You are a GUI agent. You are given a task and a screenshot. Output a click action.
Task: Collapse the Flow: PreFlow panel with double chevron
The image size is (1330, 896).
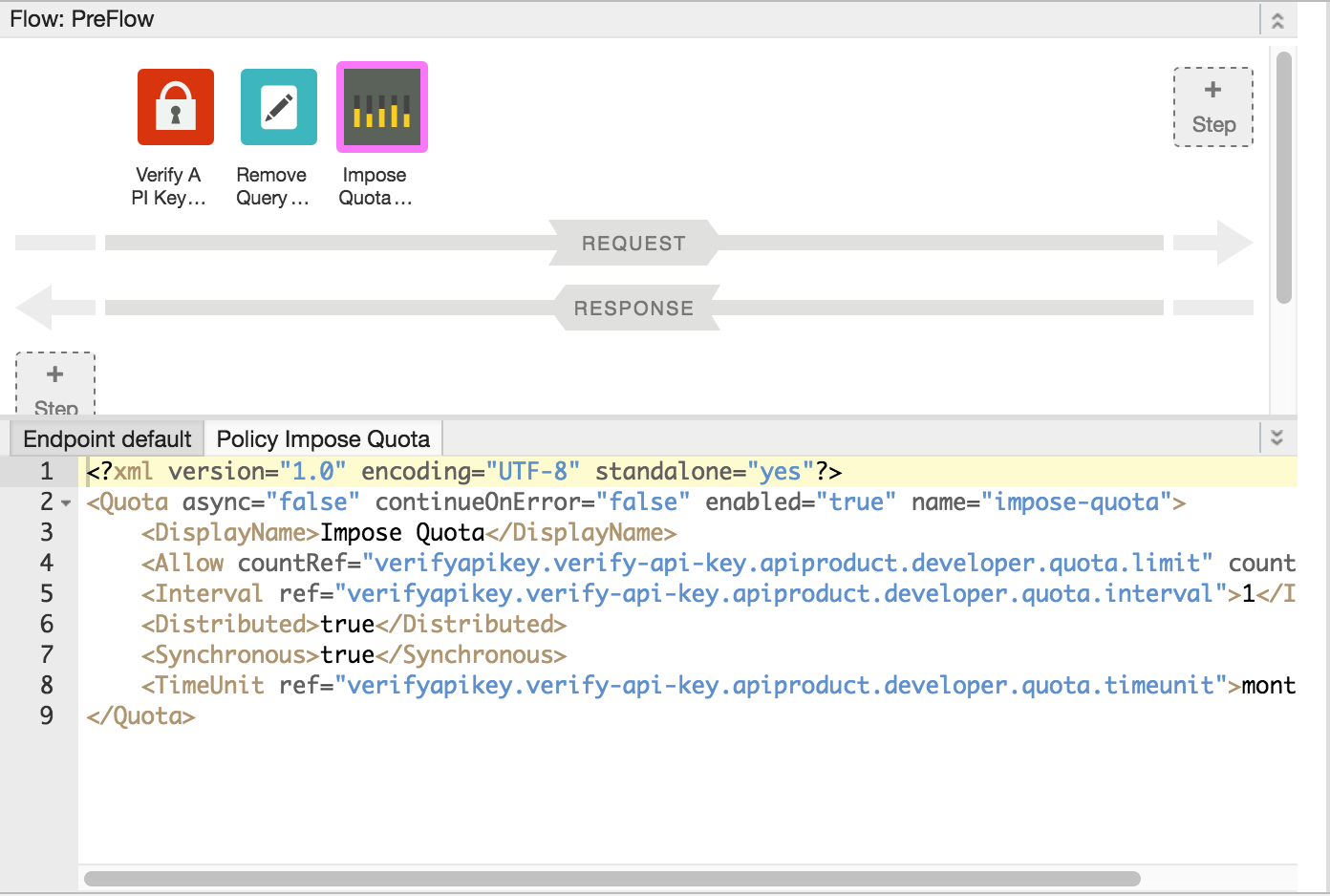pyautogui.click(x=1277, y=19)
